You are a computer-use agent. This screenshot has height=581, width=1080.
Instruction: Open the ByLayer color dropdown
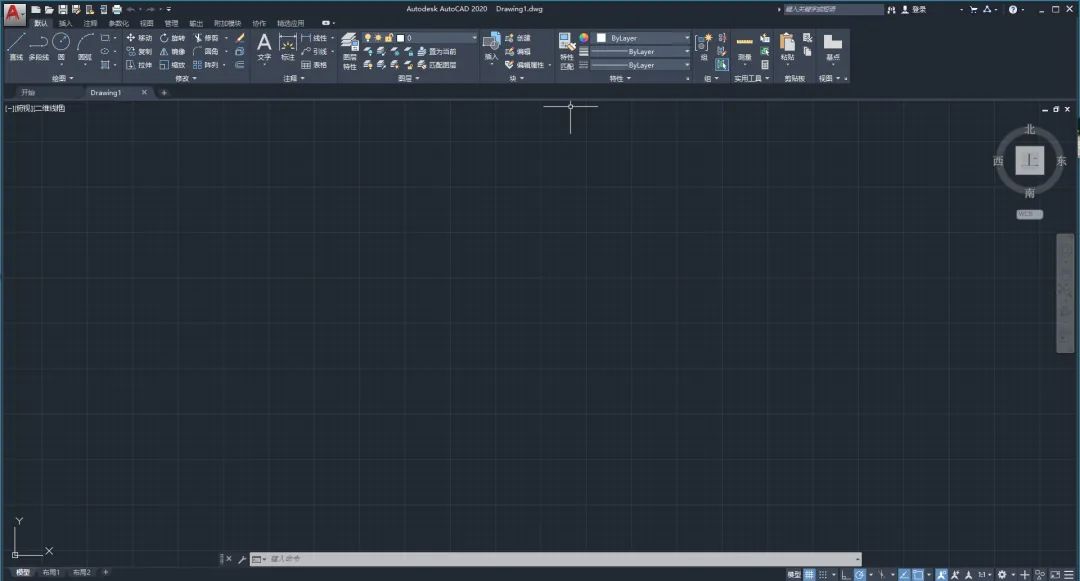[643, 38]
